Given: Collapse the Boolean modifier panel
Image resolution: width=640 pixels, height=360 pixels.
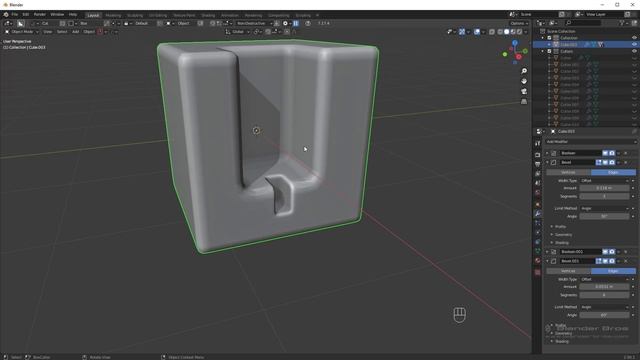Looking at the screenshot, I should (x=547, y=153).
